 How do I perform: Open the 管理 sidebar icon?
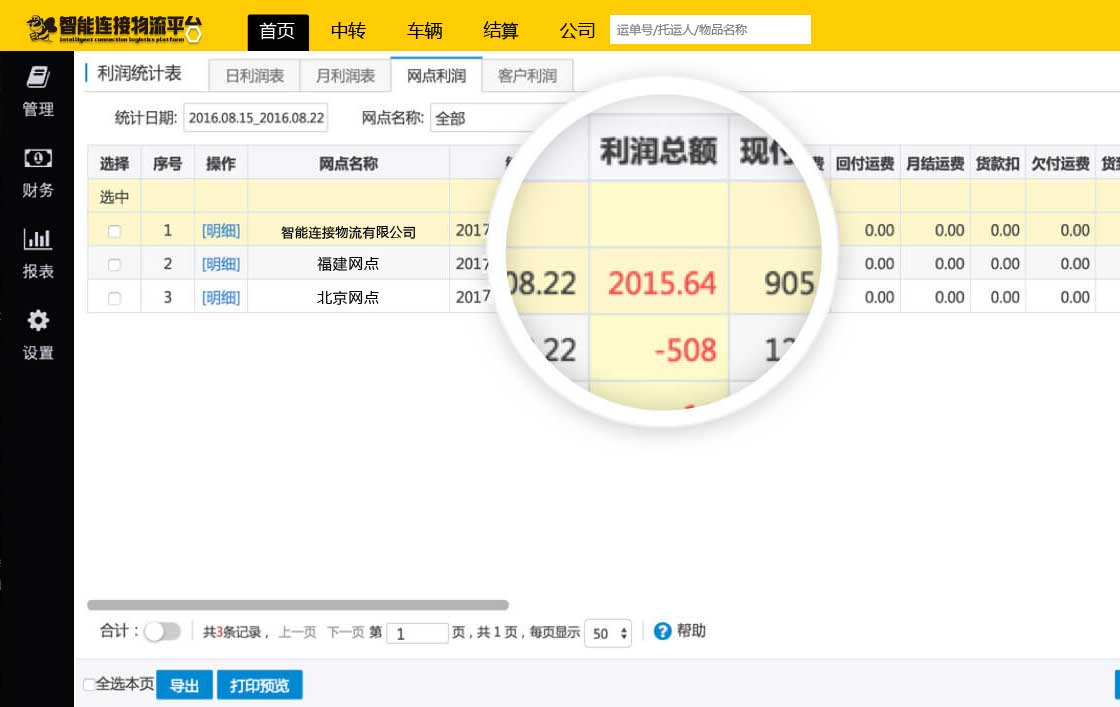(37, 78)
